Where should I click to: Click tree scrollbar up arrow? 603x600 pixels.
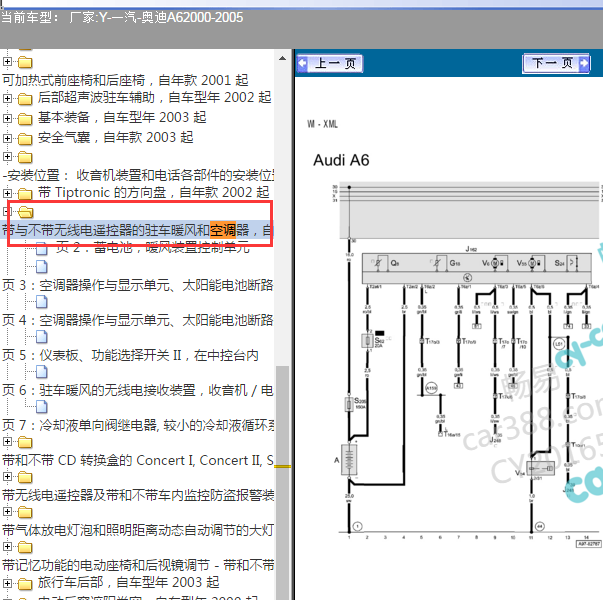pos(282,58)
